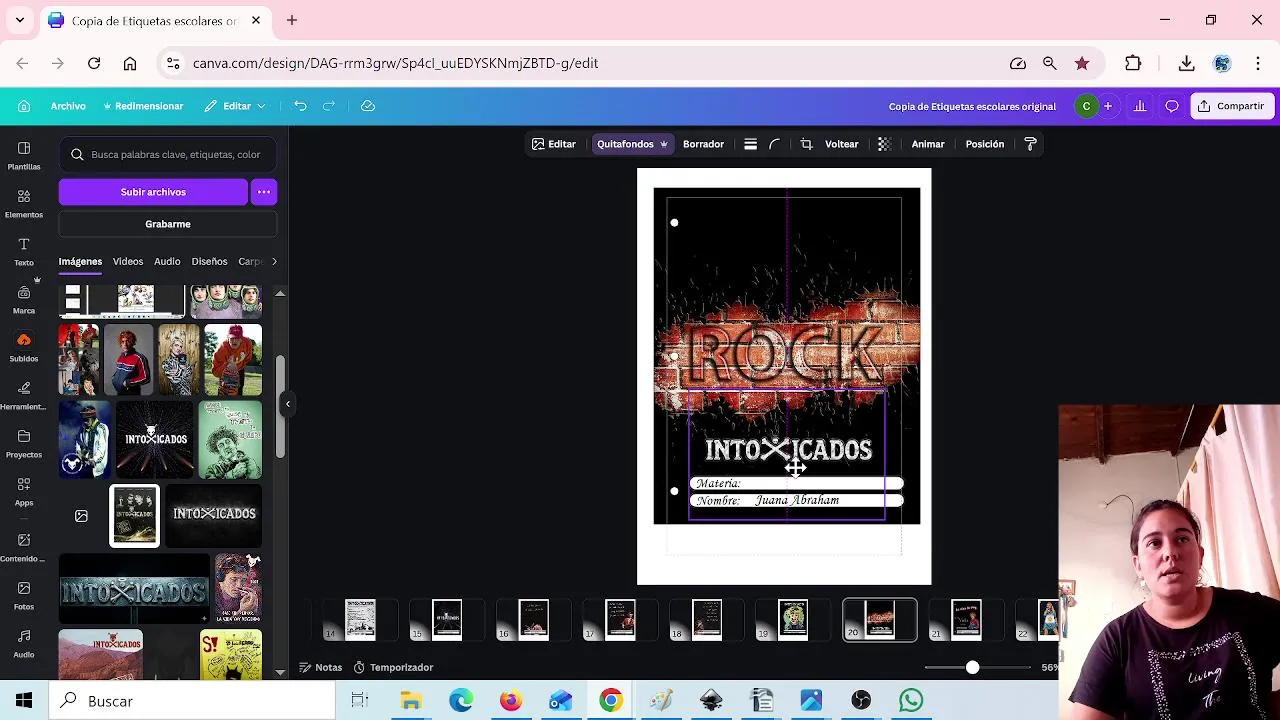Collapse the side panel with the arrow handle
The image size is (1280, 720).
(x=288, y=404)
